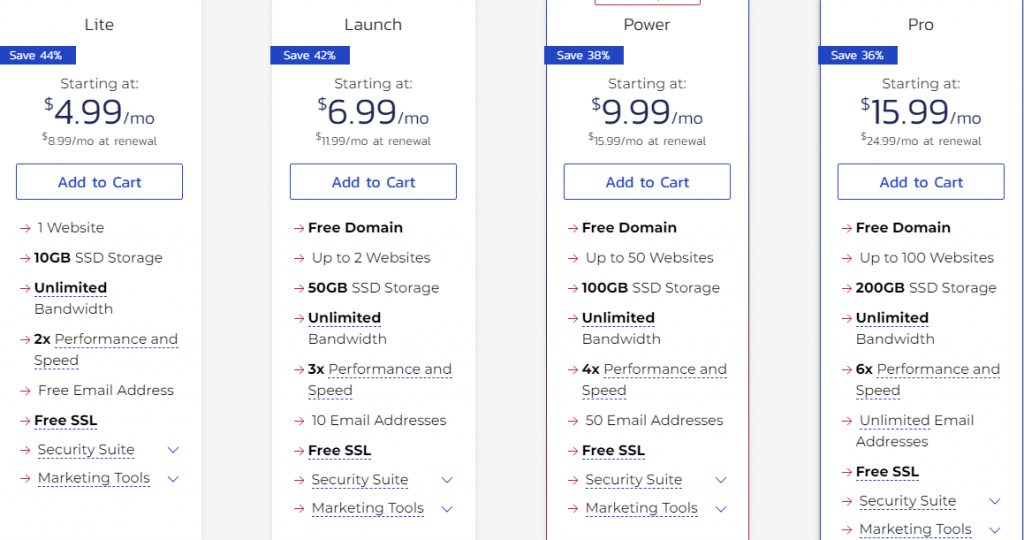This screenshot has width=1024, height=540.
Task: Add the Launch plan to cart
Action: (x=373, y=182)
